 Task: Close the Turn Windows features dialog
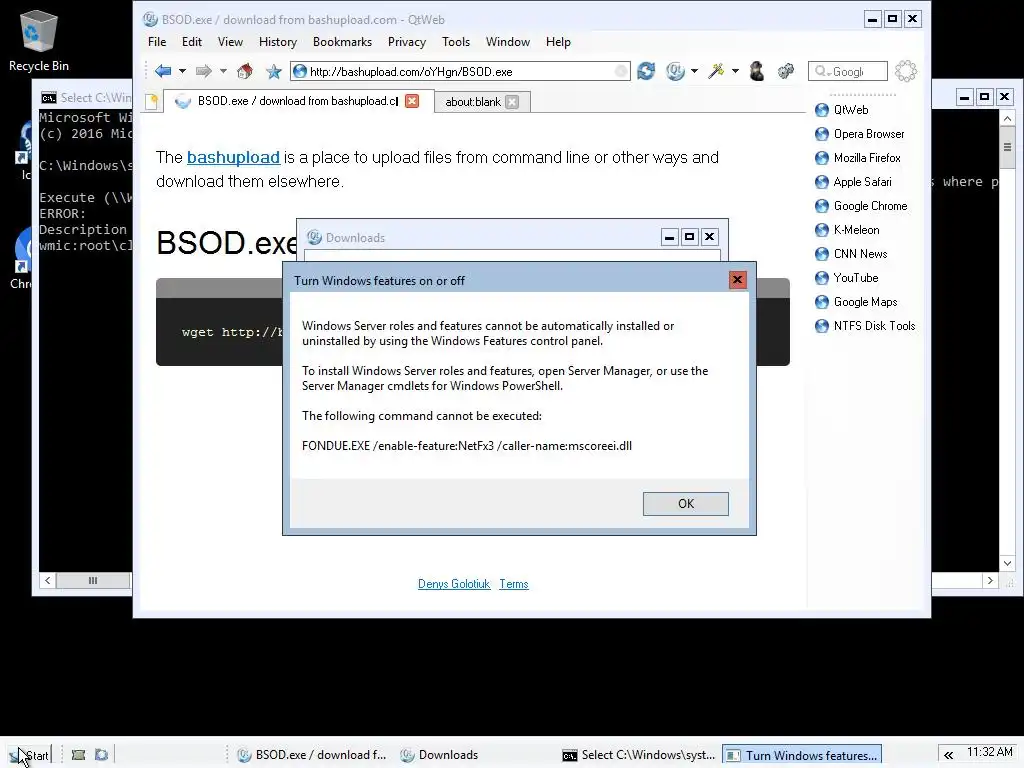pyautogui.click(x=737, y=280)
